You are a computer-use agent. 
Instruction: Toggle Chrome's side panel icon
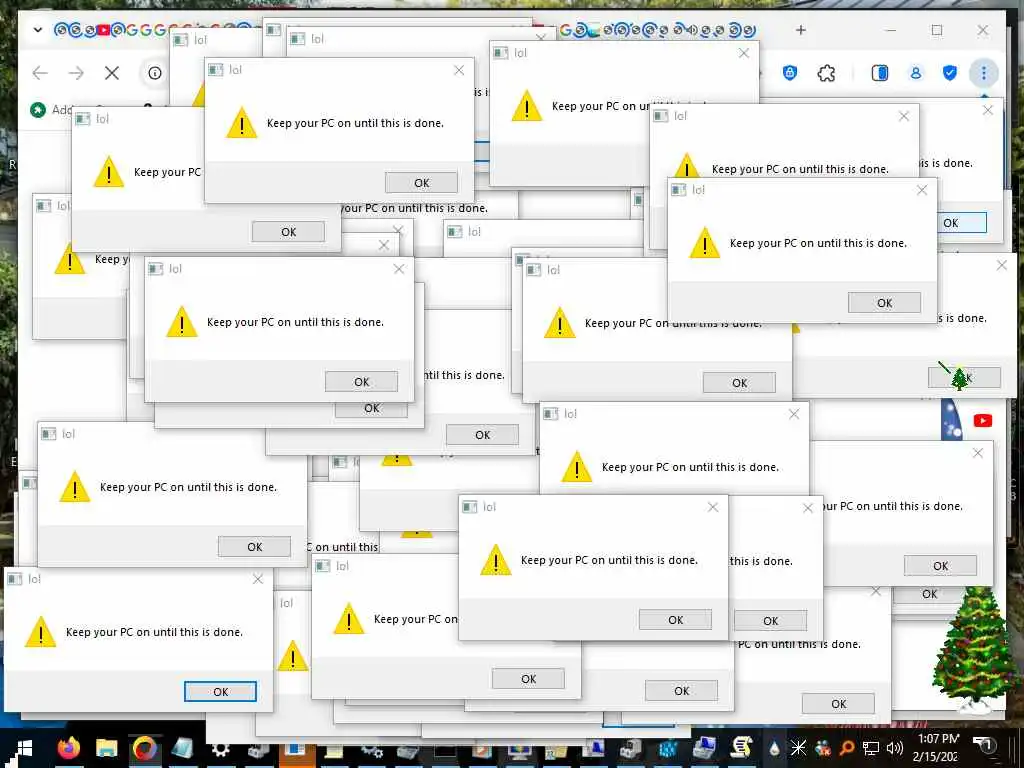(880, 72)
